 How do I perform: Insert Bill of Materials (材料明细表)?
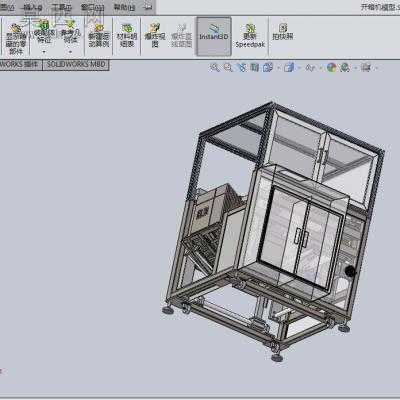tap(127, 35)
